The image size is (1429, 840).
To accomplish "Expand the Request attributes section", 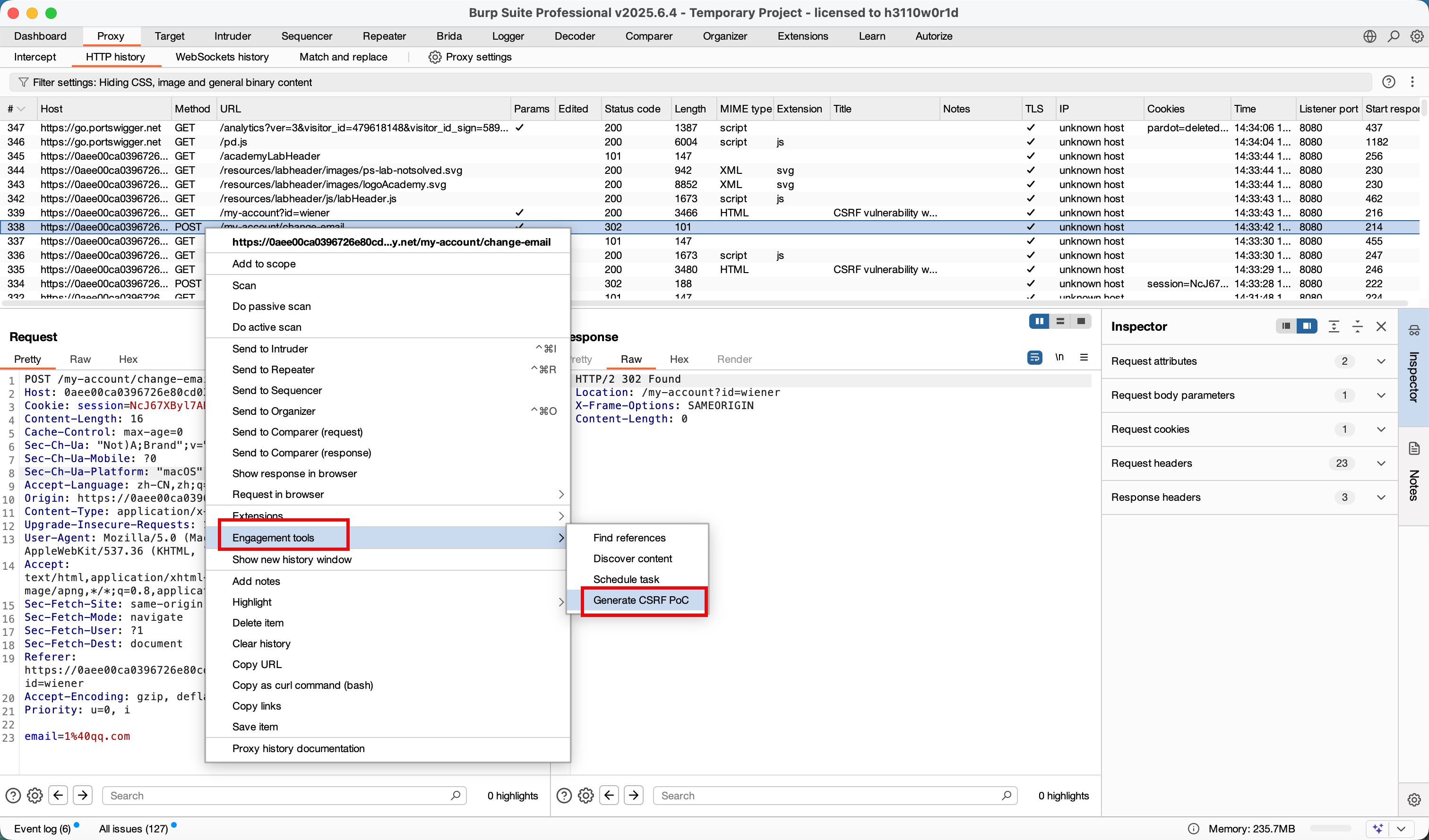I will 1381,361.
